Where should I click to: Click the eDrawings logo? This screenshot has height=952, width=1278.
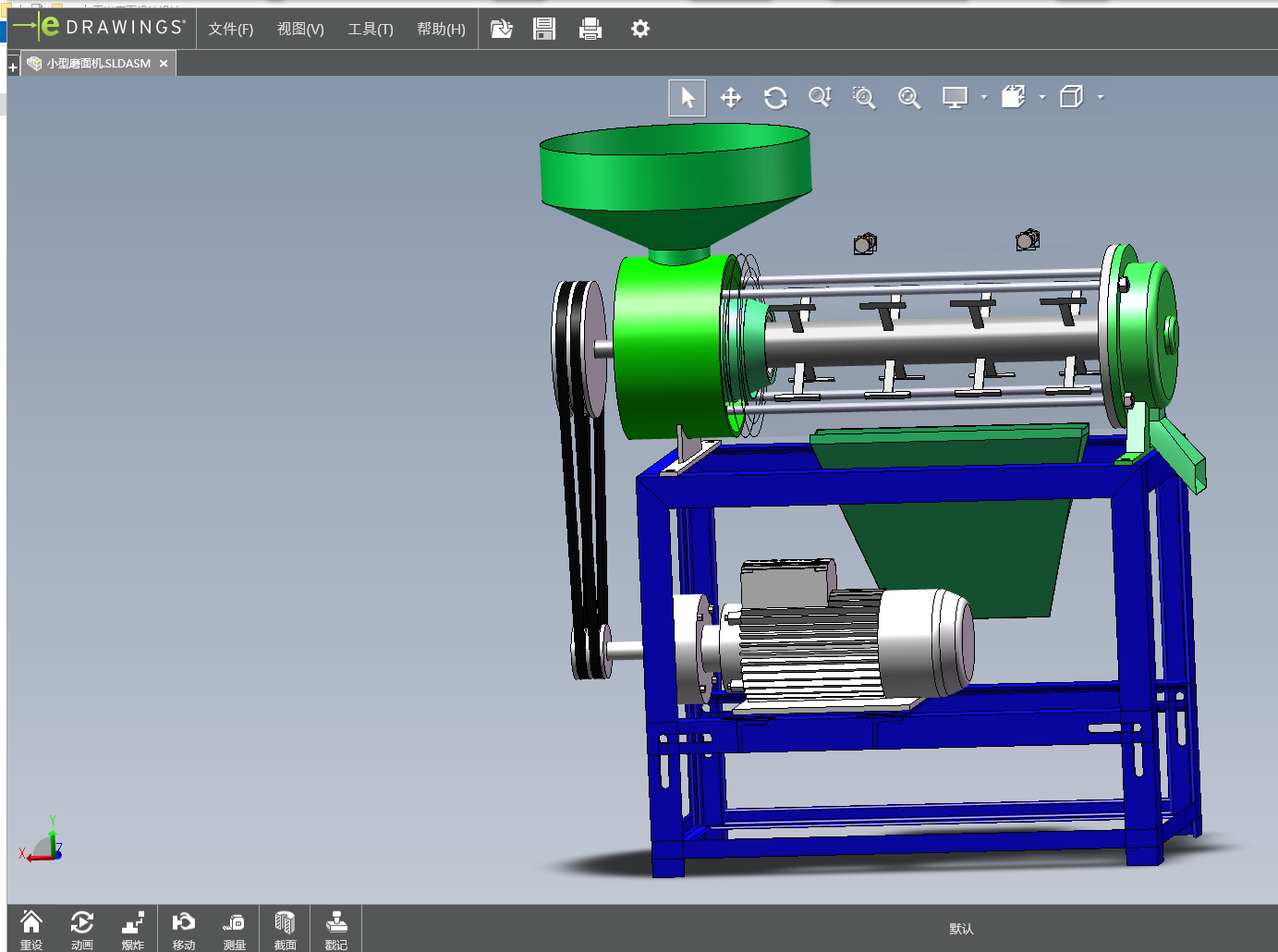[100, 27]
